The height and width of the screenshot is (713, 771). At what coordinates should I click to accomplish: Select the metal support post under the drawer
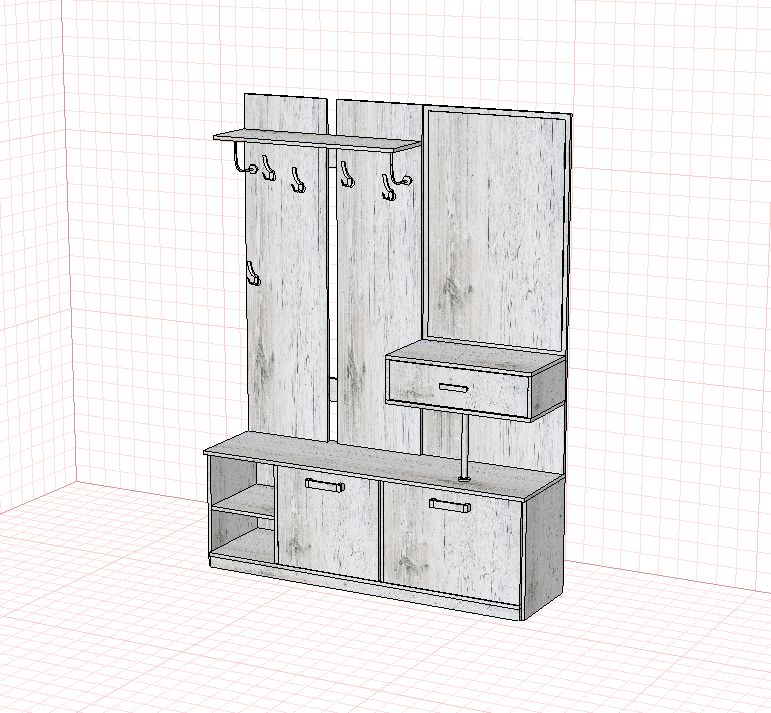[x=463, y=446]
